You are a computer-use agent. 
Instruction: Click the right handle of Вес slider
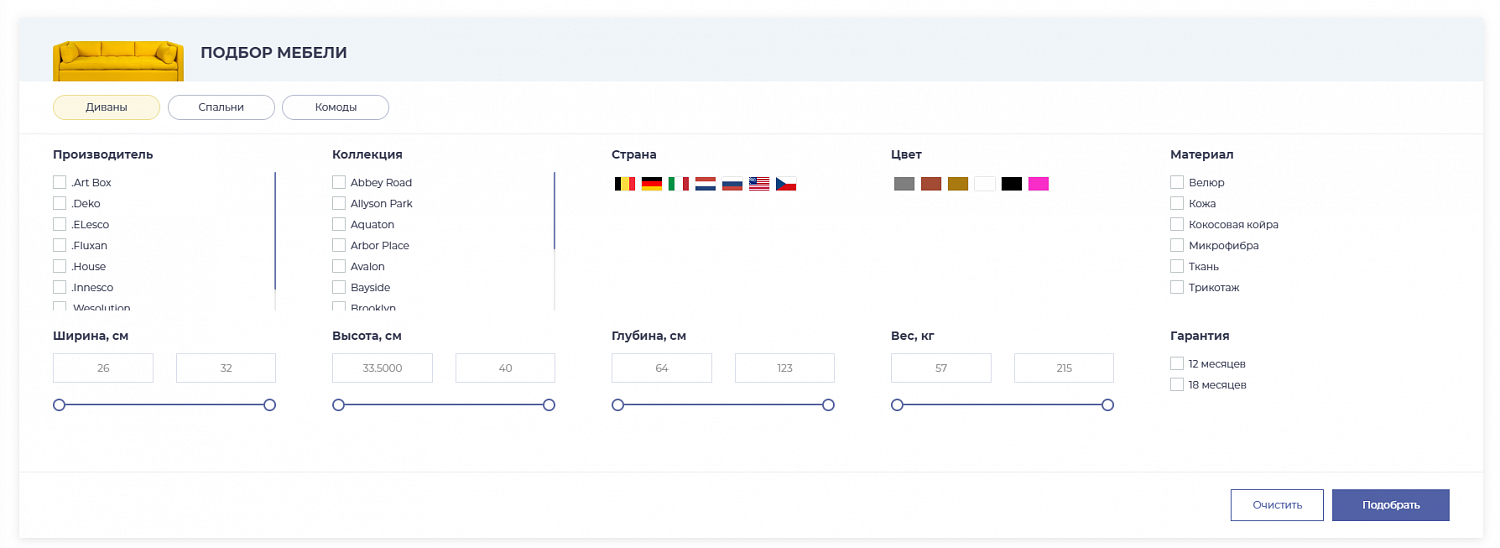coord(1108,405)
